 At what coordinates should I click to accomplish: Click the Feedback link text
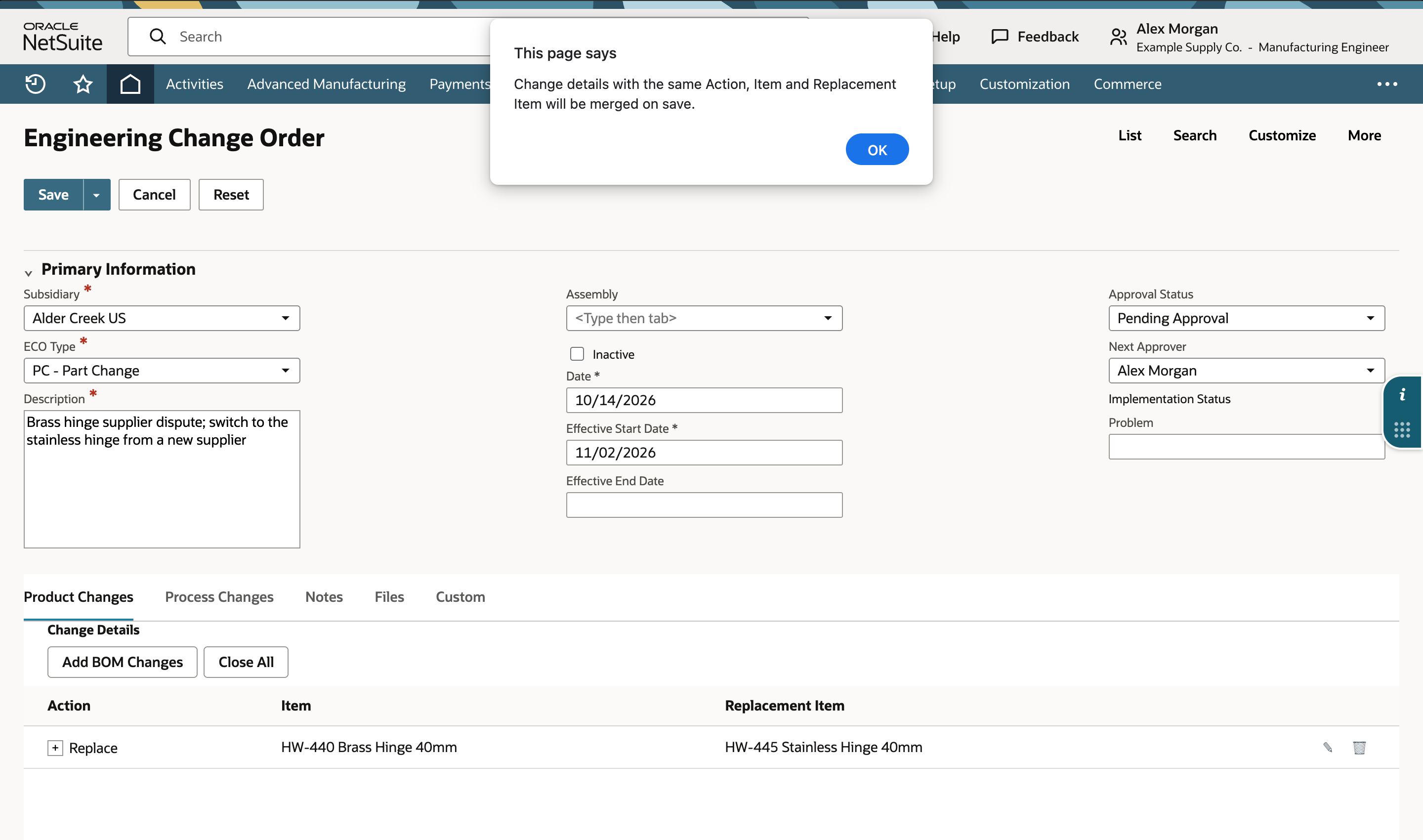point(1047,37)
